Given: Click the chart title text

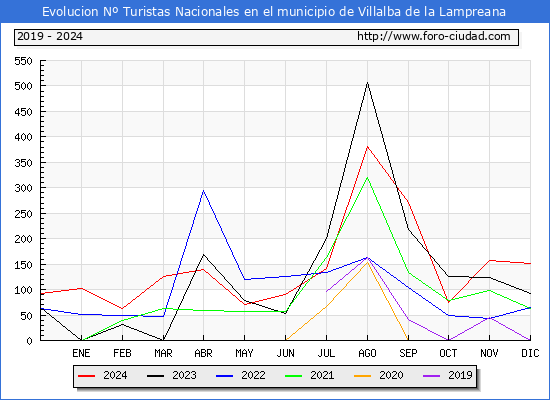Looking at the screenshot, I should (274, 12).
